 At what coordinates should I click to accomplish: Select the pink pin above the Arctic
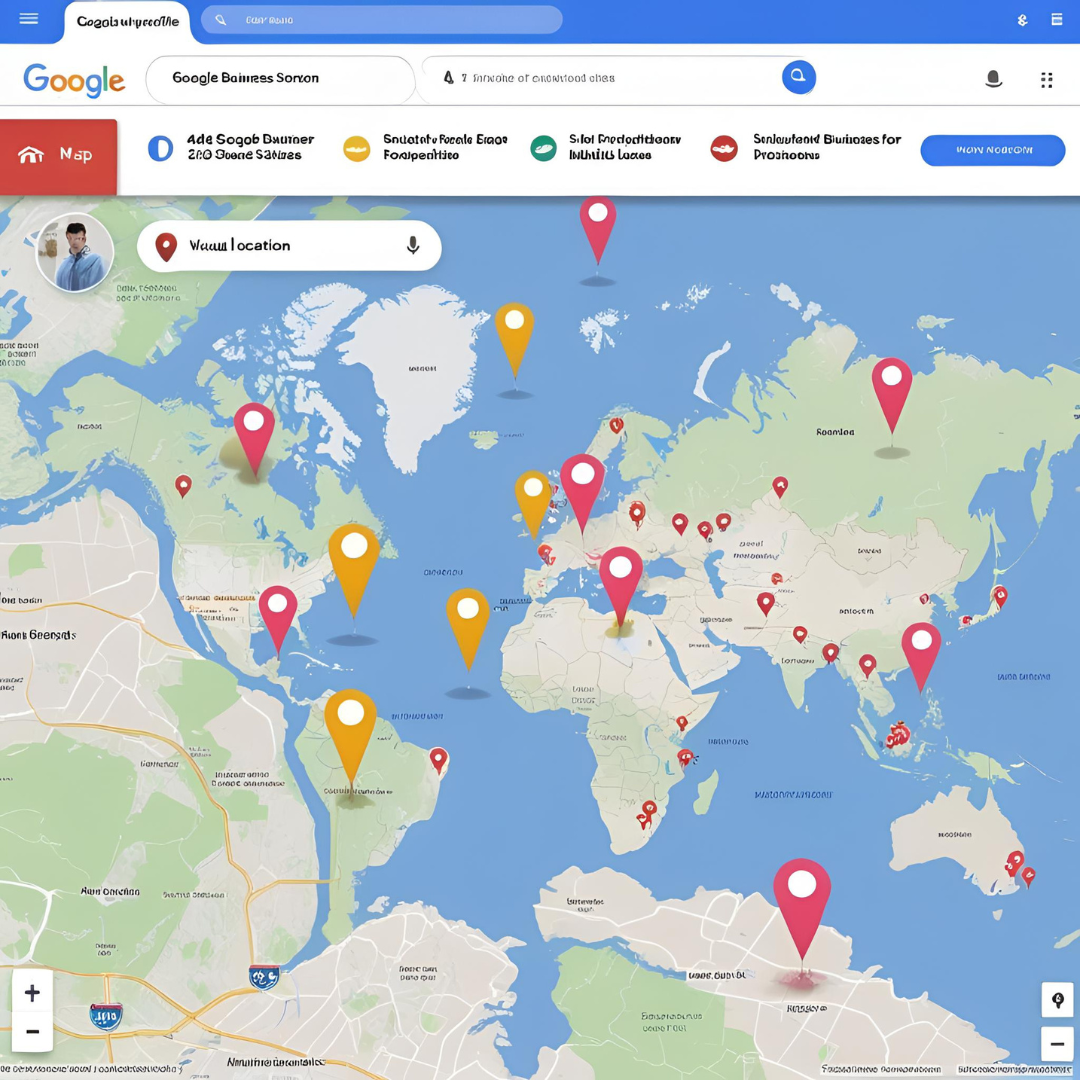pyautogui.click(x=598, y=230)
